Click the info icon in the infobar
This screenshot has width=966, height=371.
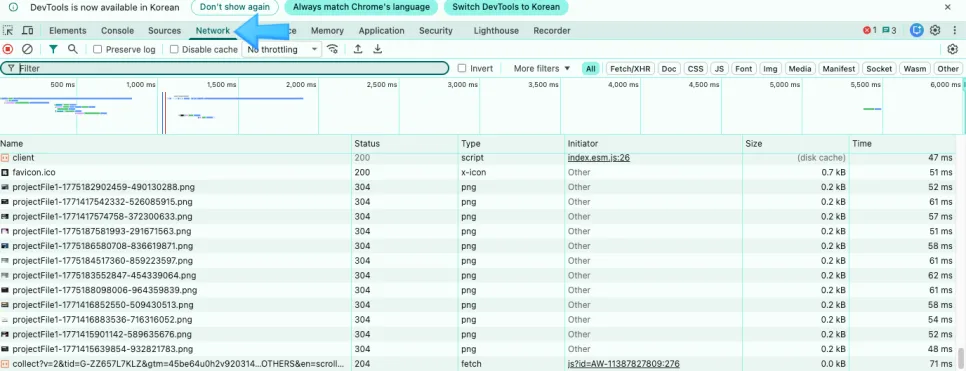point(14,7)
